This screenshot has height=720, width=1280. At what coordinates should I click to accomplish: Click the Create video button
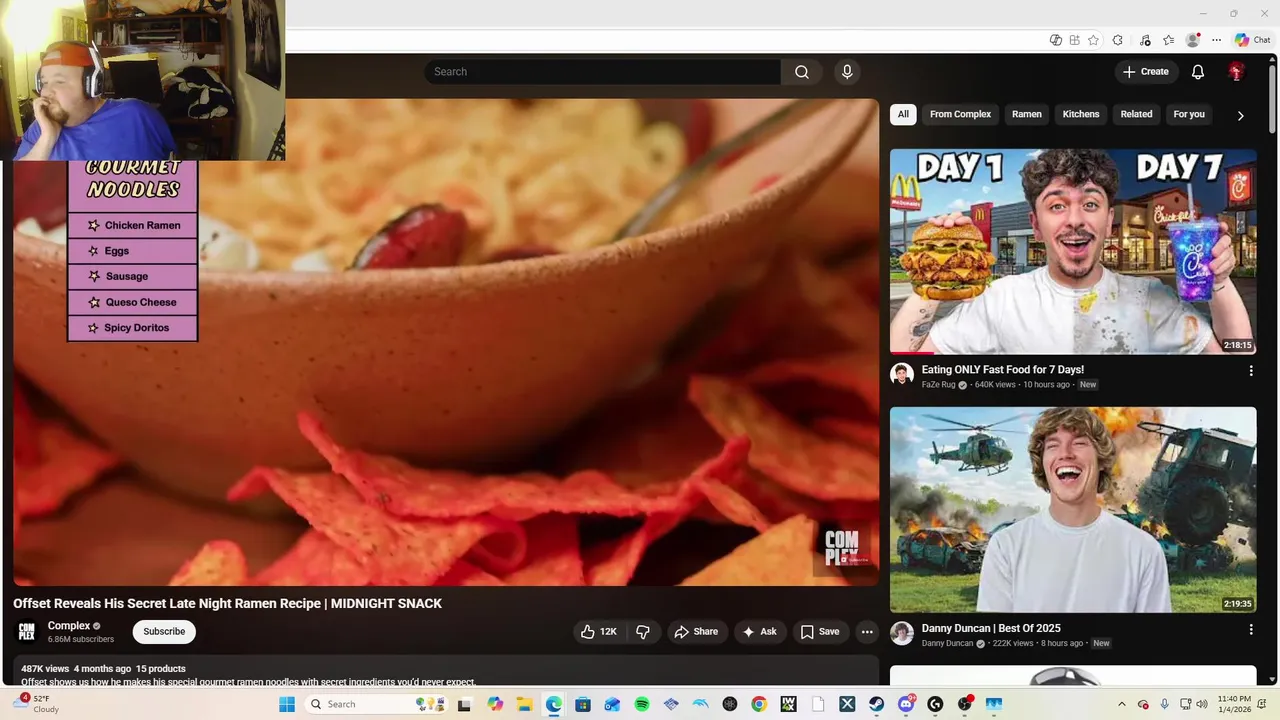click(1145, 72)
